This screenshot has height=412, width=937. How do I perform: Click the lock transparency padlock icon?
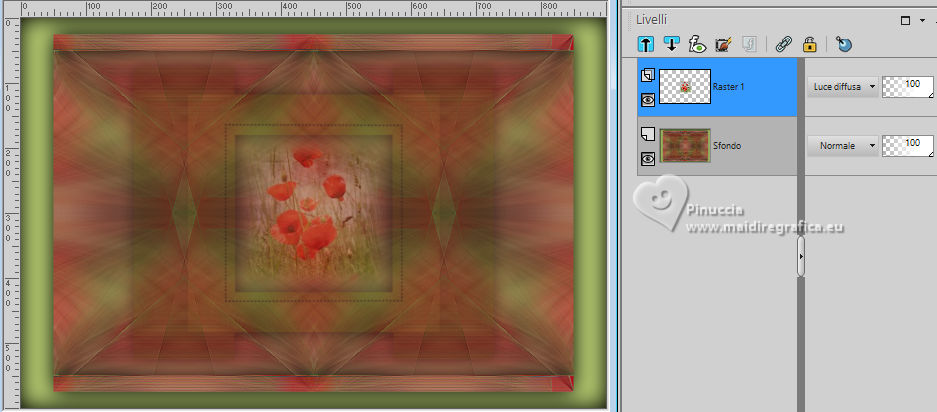click(x=809, y=44)
